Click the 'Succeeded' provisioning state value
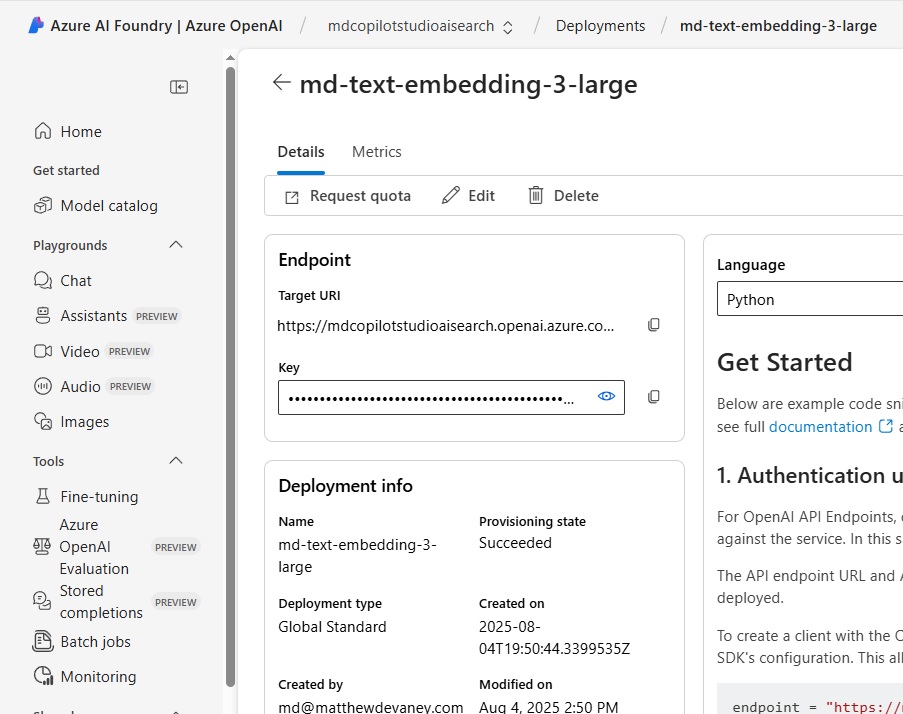Viewport: 903px width, 714px height. coord(515,543)
